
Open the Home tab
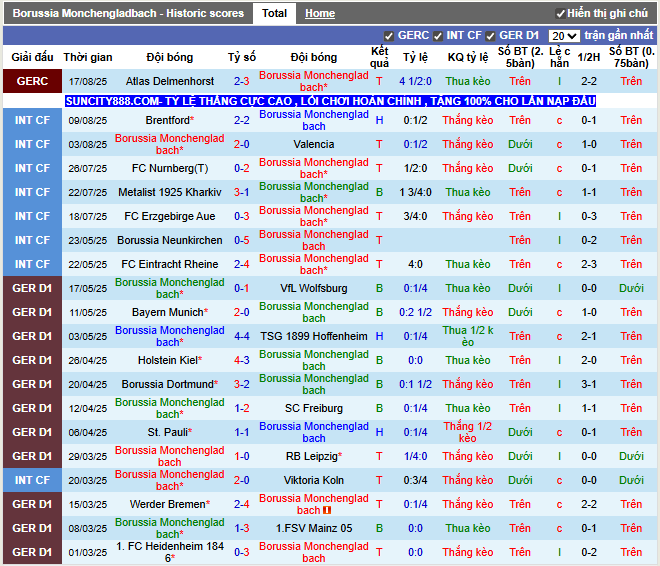pos(320,13)
